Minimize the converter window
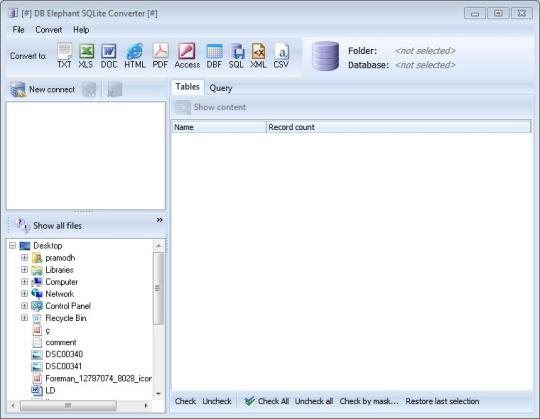The height and width of the screenshot is (419, 540). click(x=475, y=13)
